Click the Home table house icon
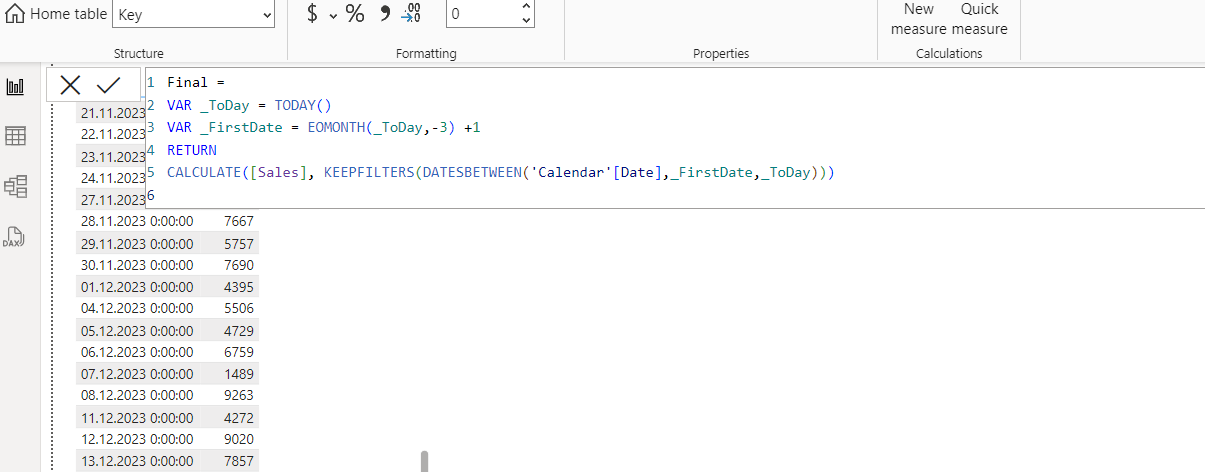1205x472 pixels. tap(16, 15)
